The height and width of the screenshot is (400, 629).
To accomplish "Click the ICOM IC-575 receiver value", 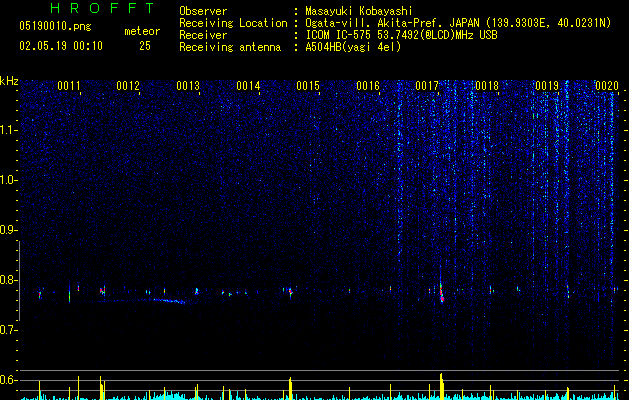I will pos(401,35).
